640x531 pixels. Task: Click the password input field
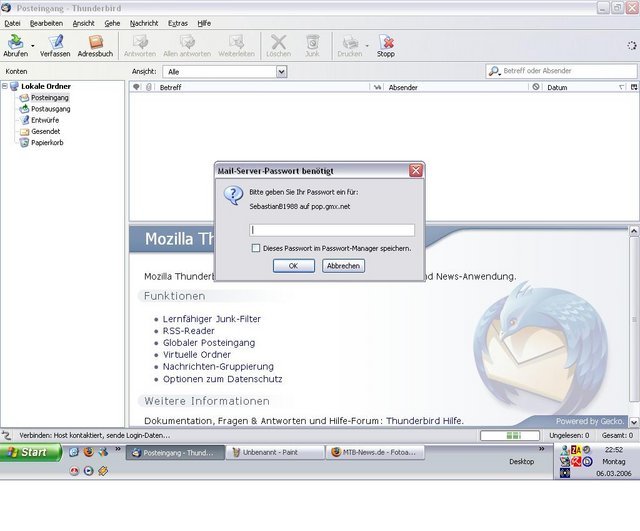[332, 230]
